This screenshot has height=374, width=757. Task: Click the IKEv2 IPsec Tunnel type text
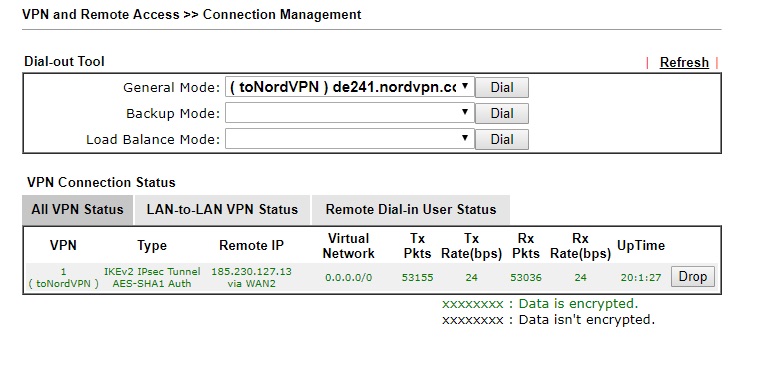[x=152, y=272]
